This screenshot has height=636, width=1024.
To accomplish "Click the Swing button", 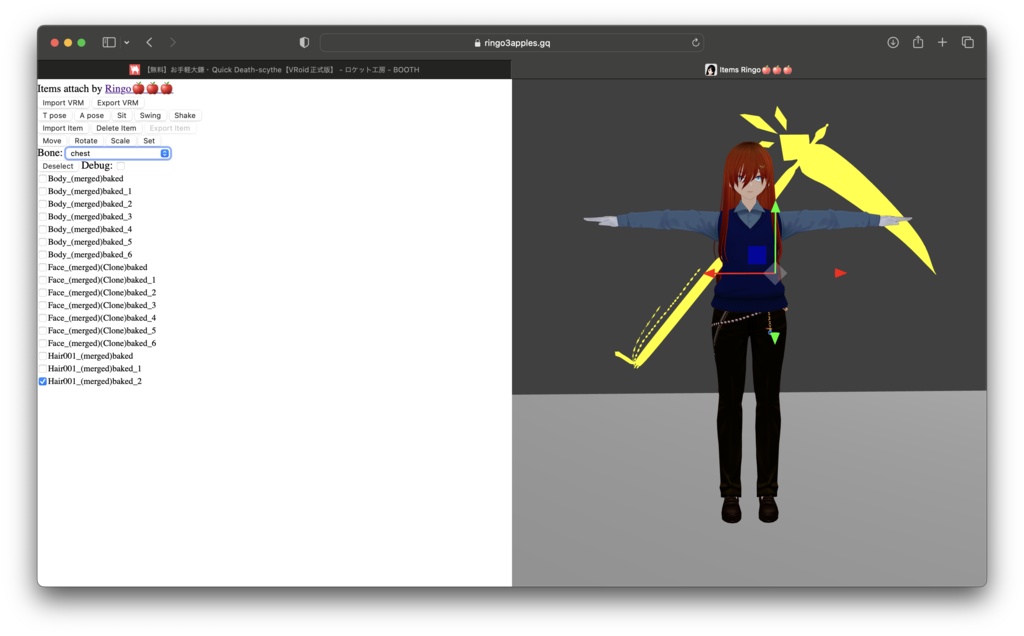I will pos(150,115).
